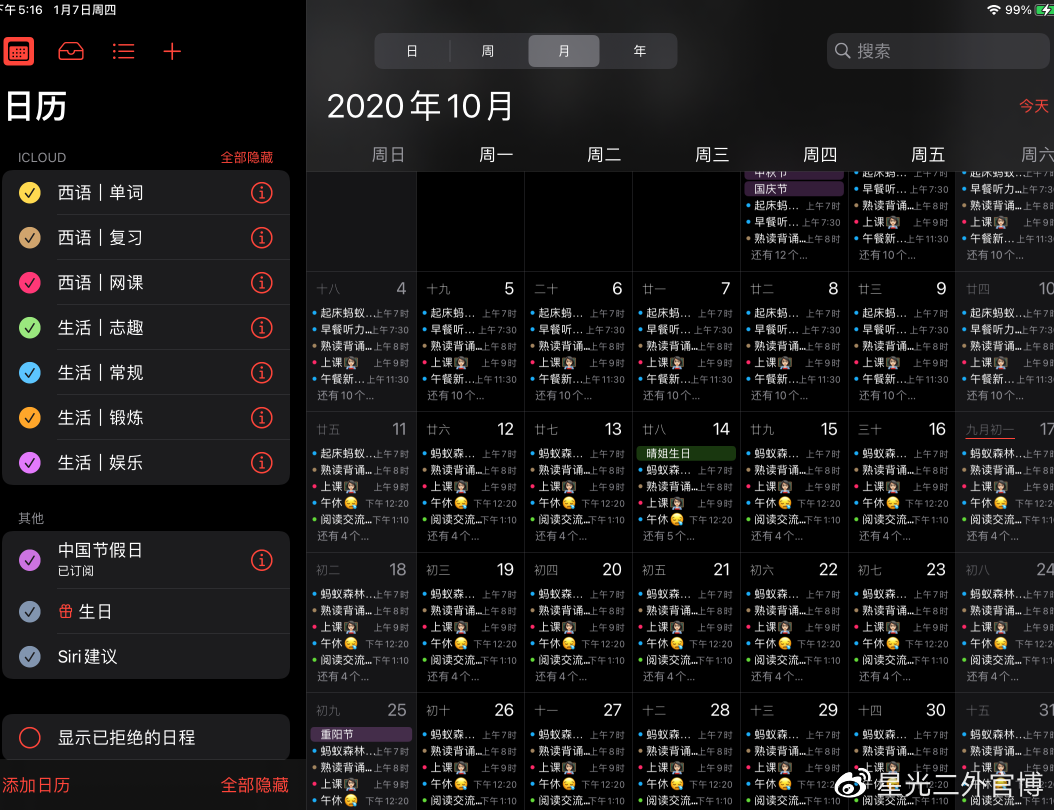1054x810 pixels.
Task: Open 阅读交流 event on October 19
Action: pyautogui.click(x=470, y=660)
